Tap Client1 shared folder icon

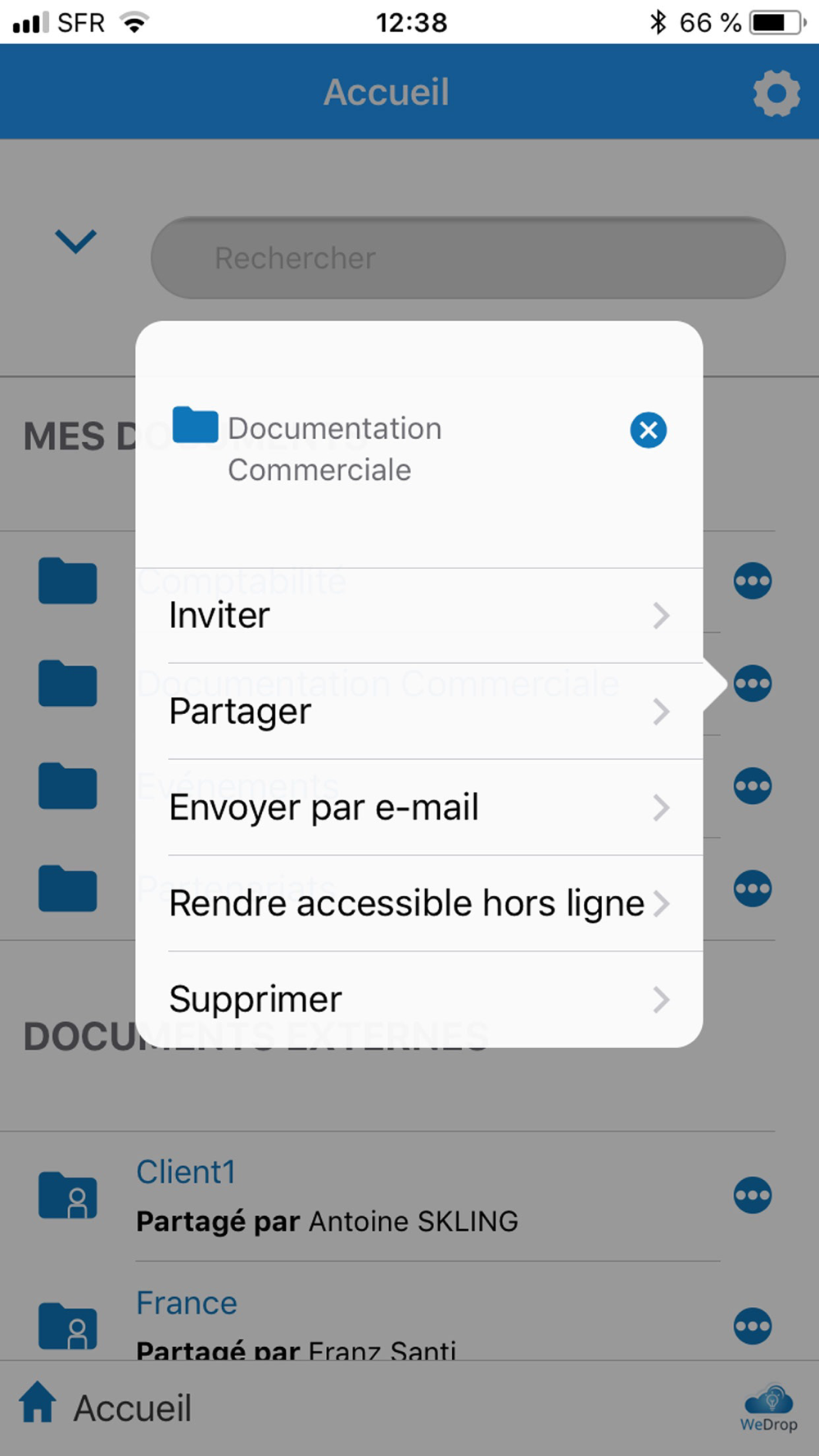(x=68, y=1196)
